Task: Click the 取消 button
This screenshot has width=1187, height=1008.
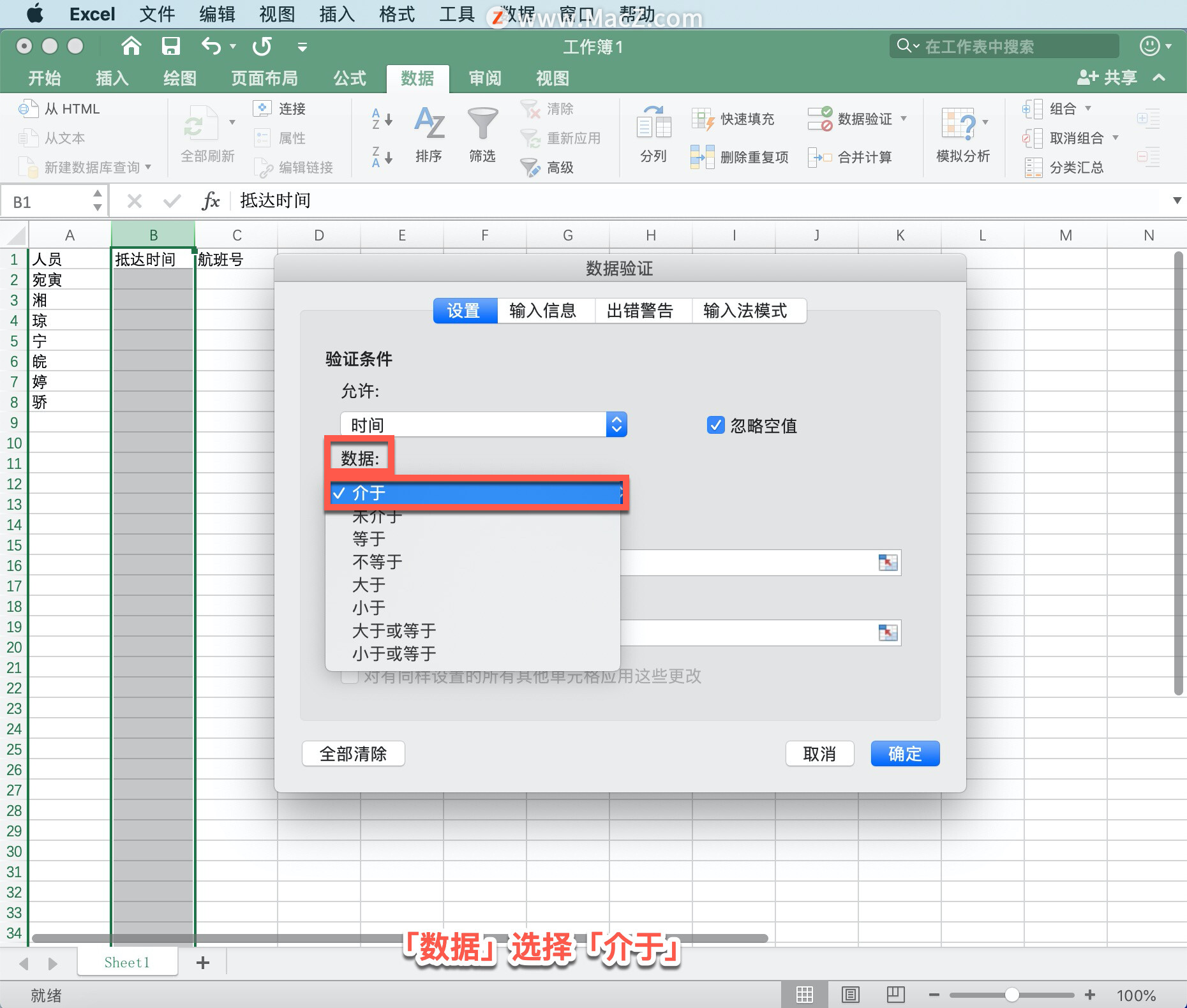Action: coord(819,754)
